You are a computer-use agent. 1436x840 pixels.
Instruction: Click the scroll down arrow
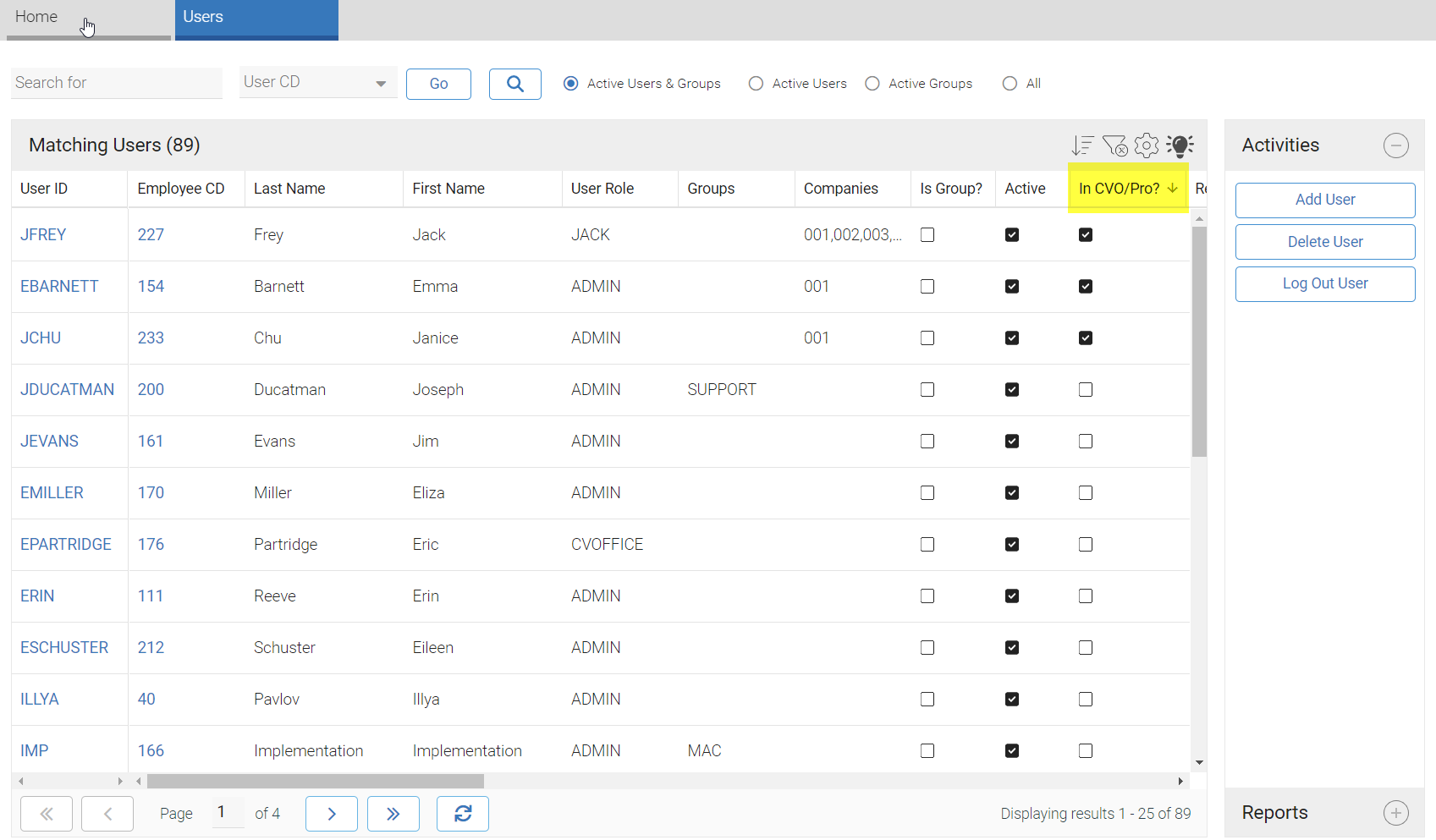click(1199, 763)
